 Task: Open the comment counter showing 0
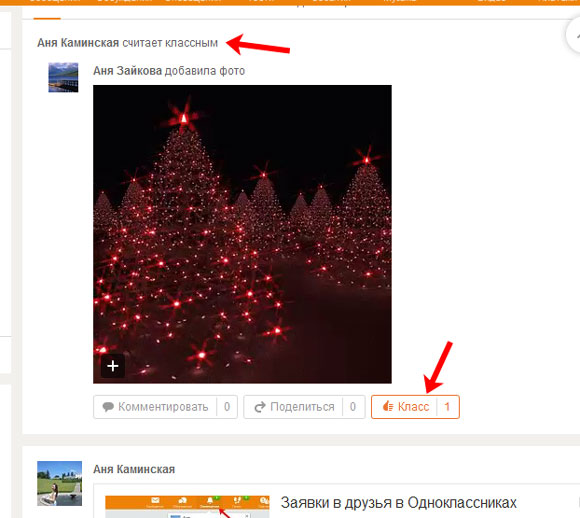227,407
